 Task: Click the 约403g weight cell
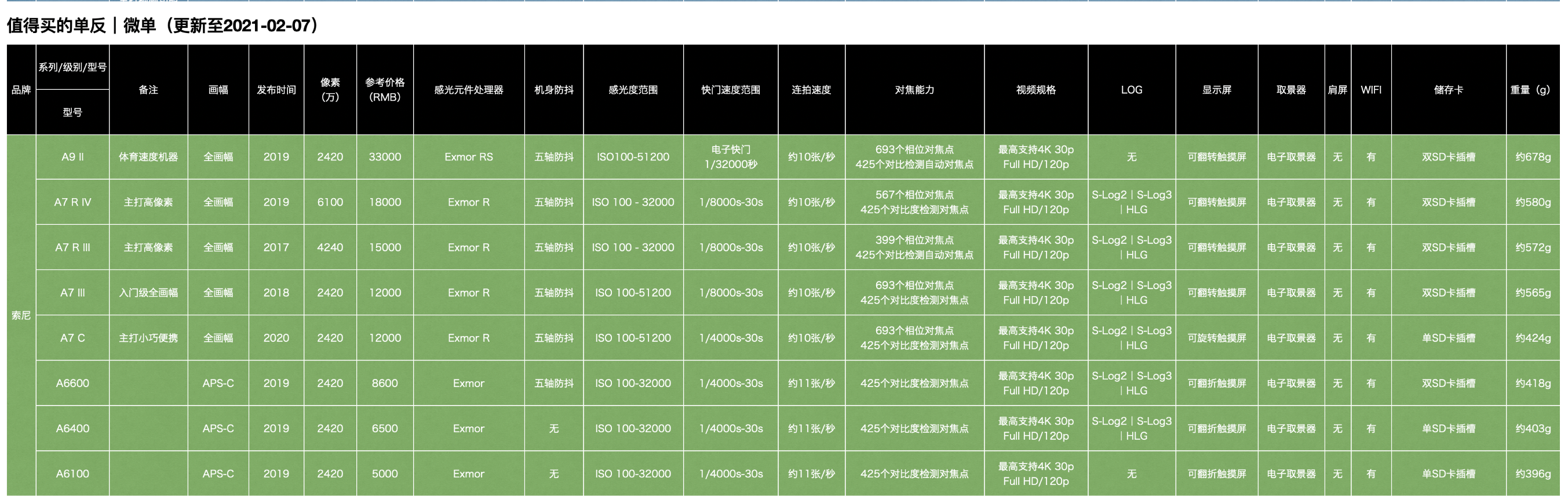coord(1533,428)
